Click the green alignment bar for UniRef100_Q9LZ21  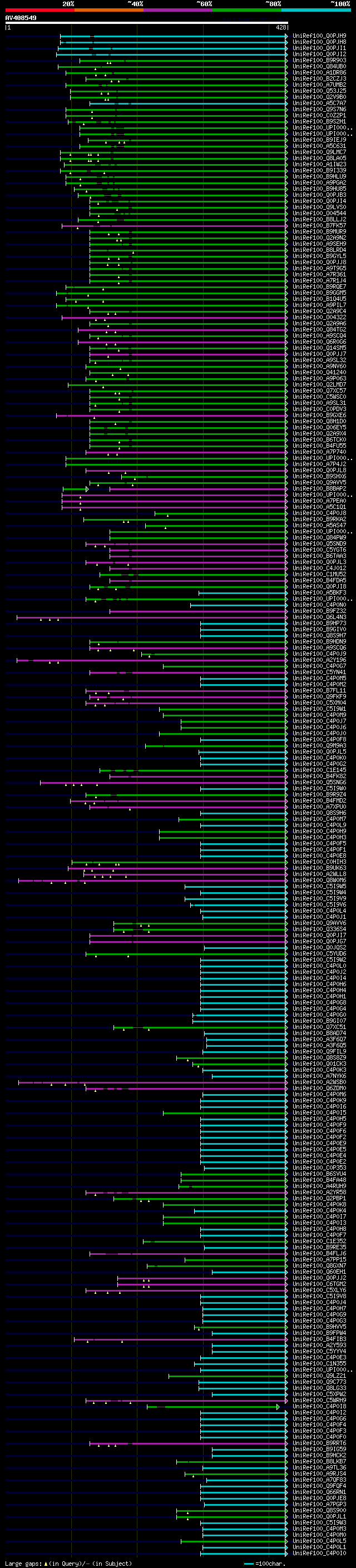[x=228, y=1376]
